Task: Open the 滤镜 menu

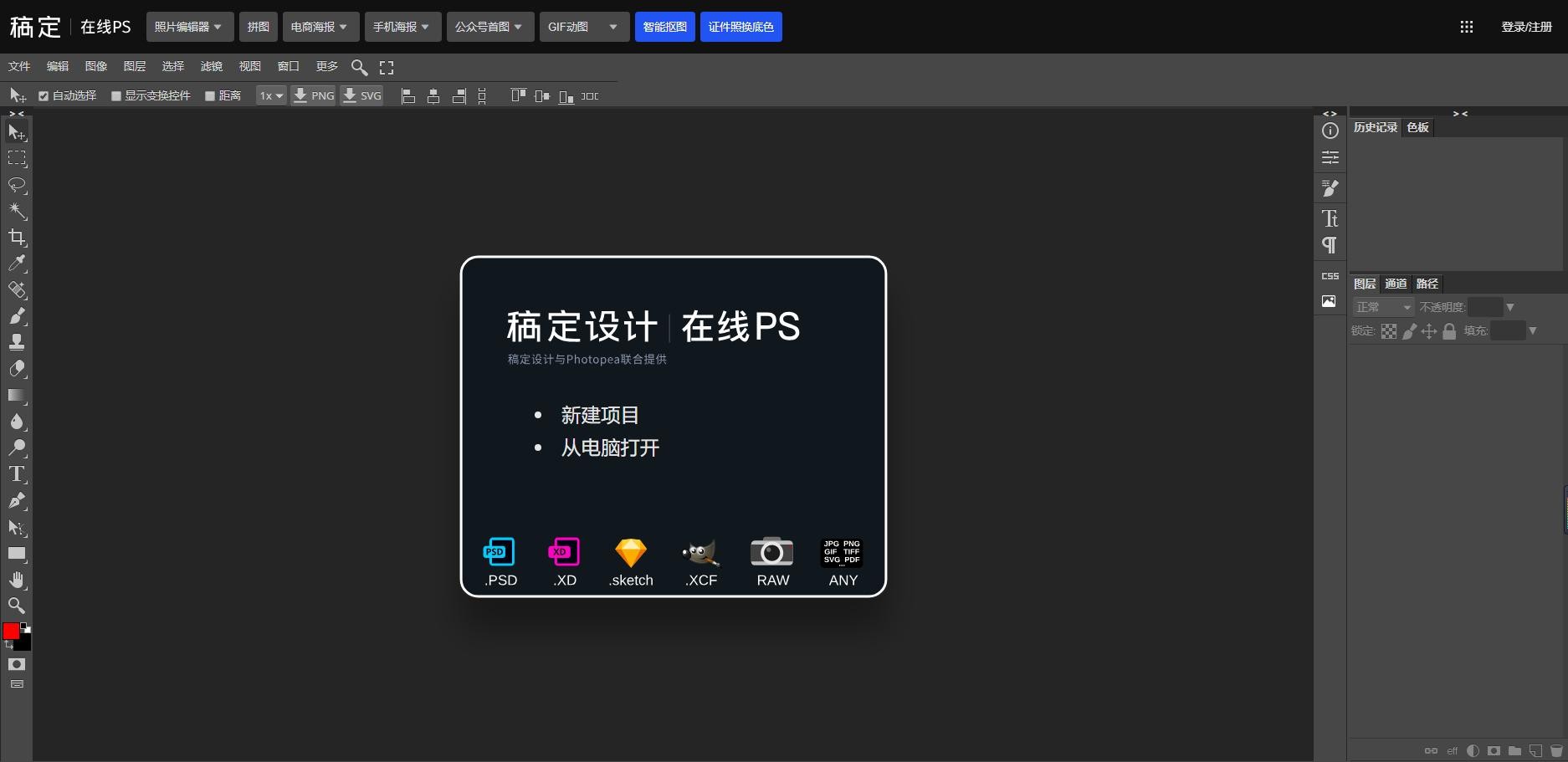Action: pos(211,67)
